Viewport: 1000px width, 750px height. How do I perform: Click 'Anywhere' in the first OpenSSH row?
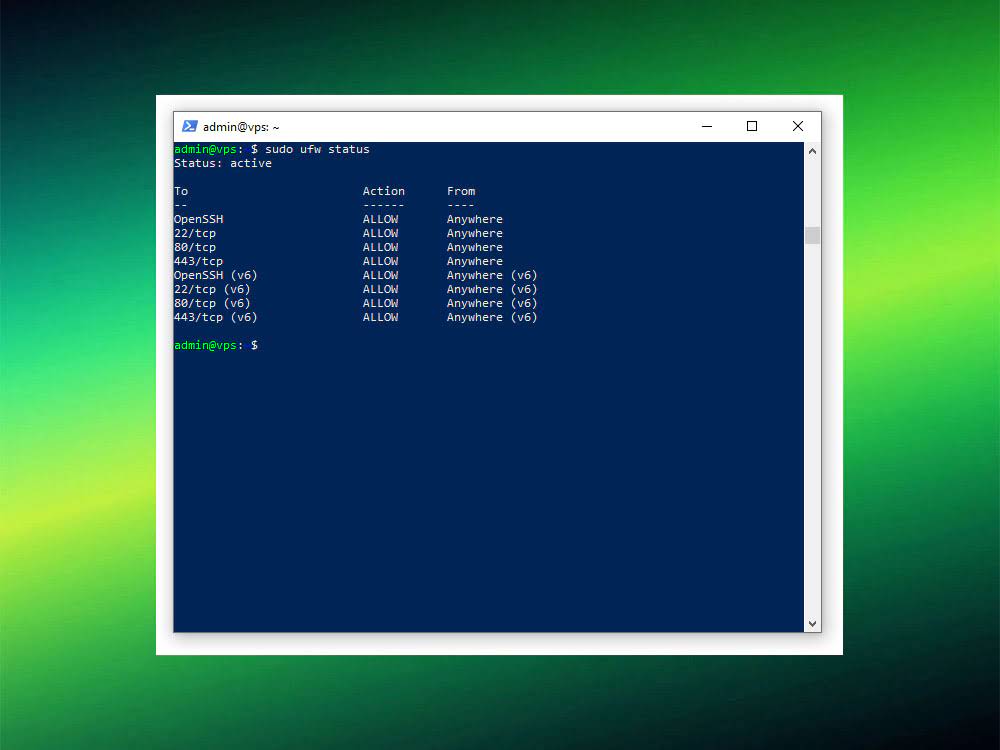[475, 219]
